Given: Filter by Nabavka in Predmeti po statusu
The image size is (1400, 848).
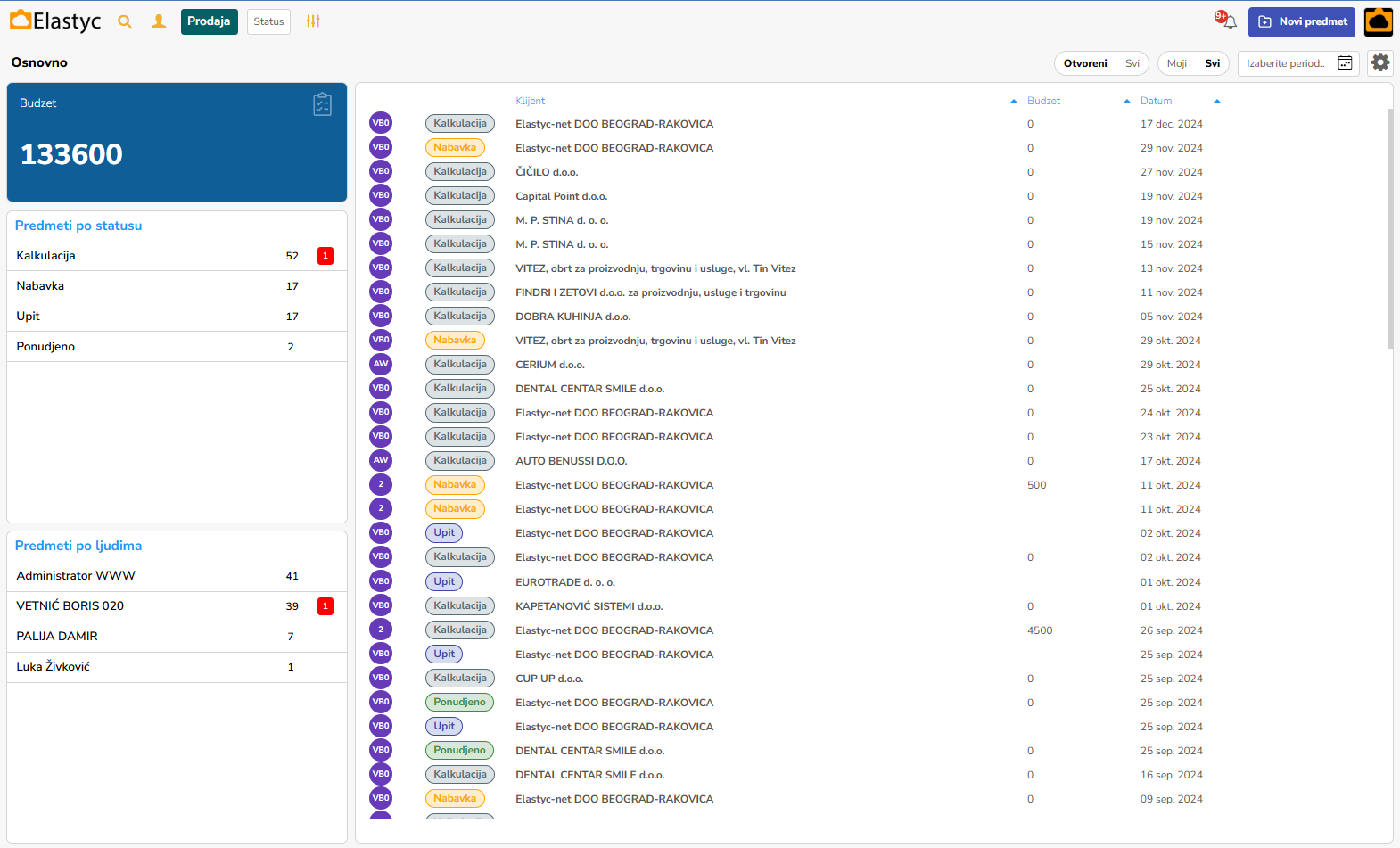Looking at the screenshot, I should click(40, 286).
